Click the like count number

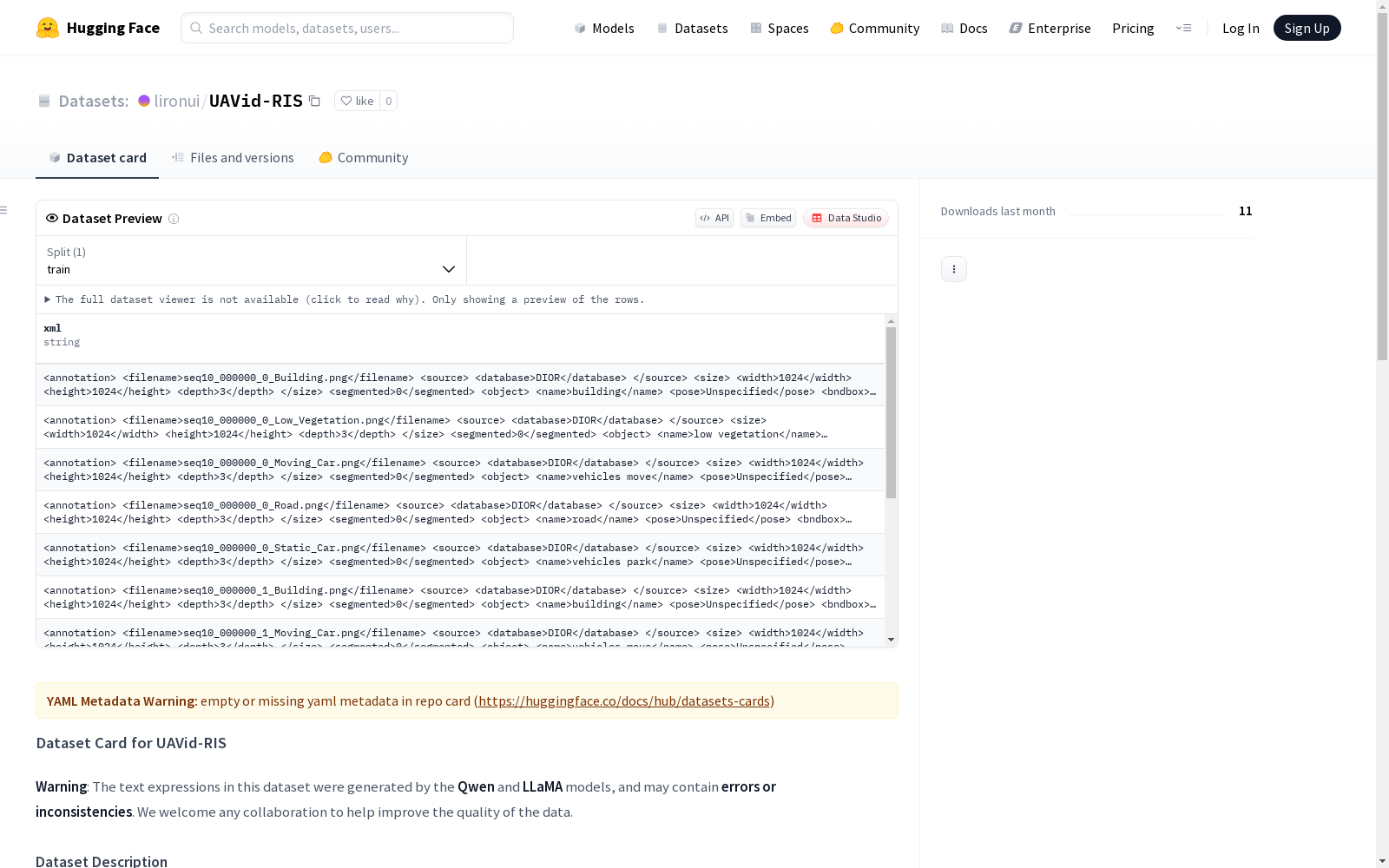(x=389, y=101)
